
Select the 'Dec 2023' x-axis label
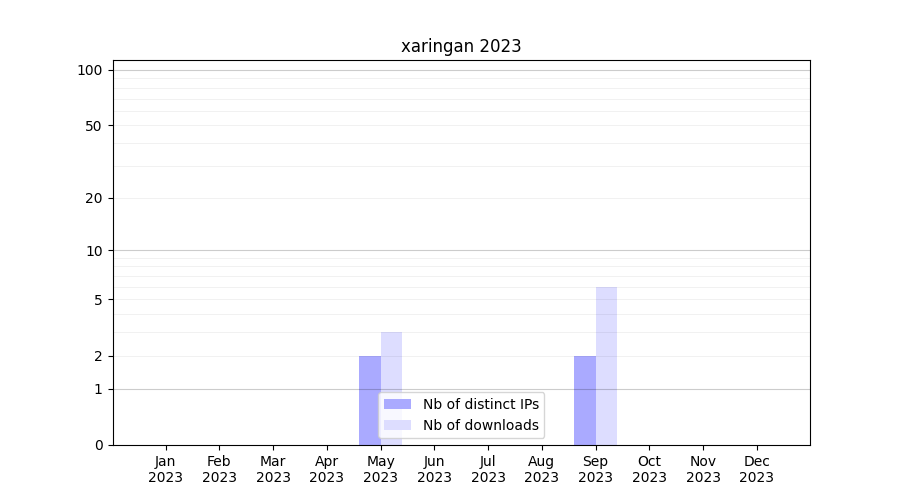(756, 469)
